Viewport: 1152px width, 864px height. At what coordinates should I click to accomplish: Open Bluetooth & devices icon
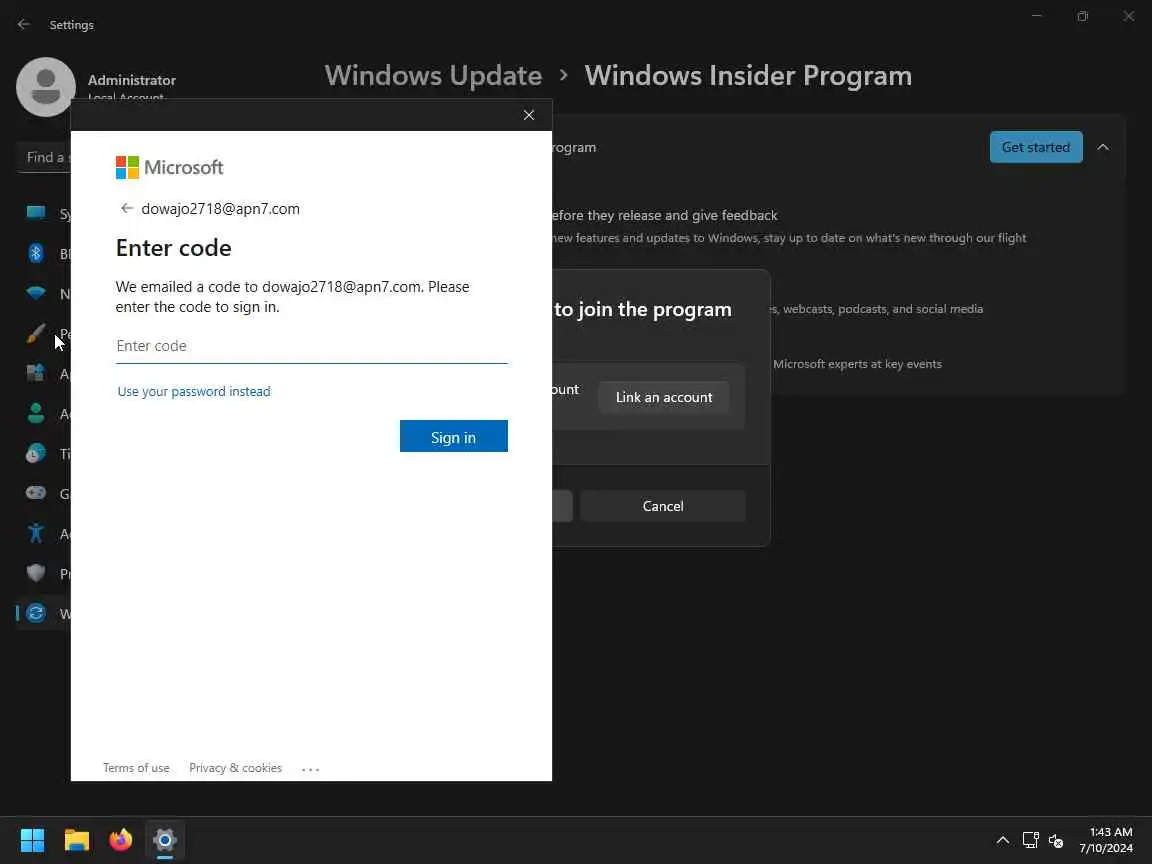[35, 253]
